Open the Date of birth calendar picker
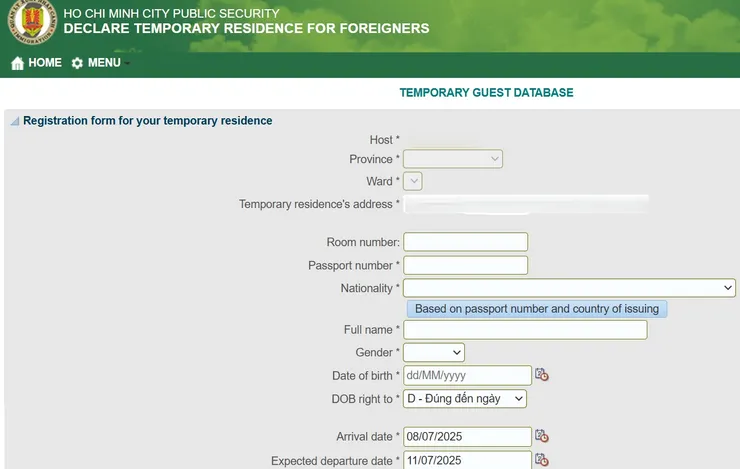The image size is (740, 469). click(x=542, y=375)
